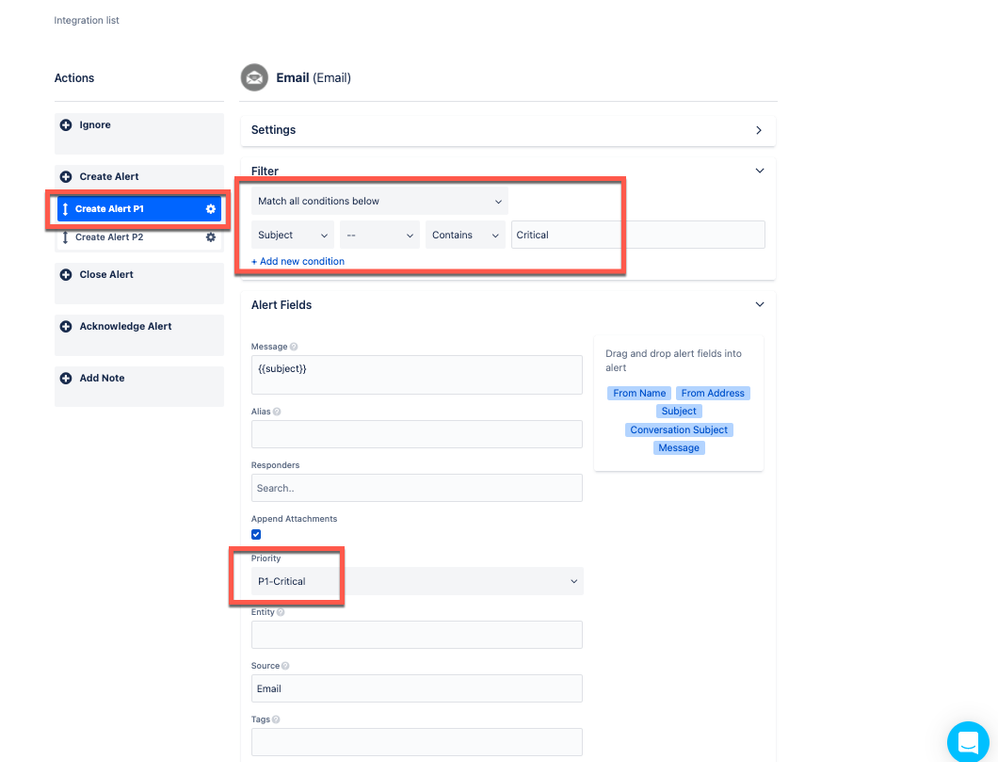This screenshot has height=762, width=998.
Task: Uncheck the Append Attachments checkbox
Action: coord(256,535)
